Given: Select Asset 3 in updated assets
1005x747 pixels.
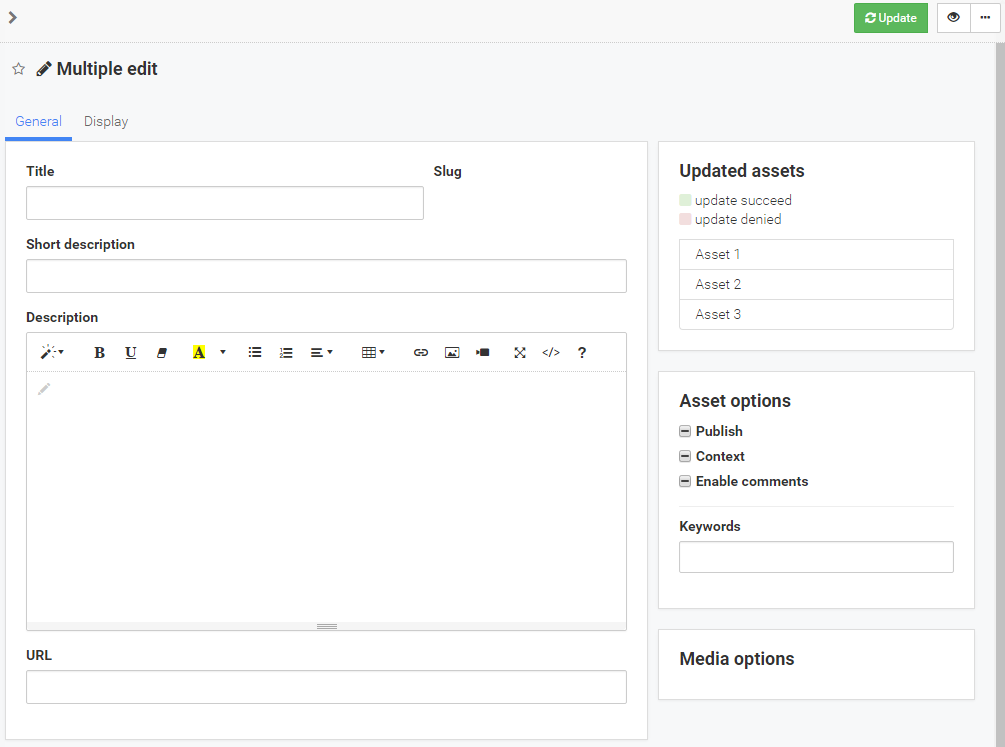Looking at the screenshot, I should [816, 314].
